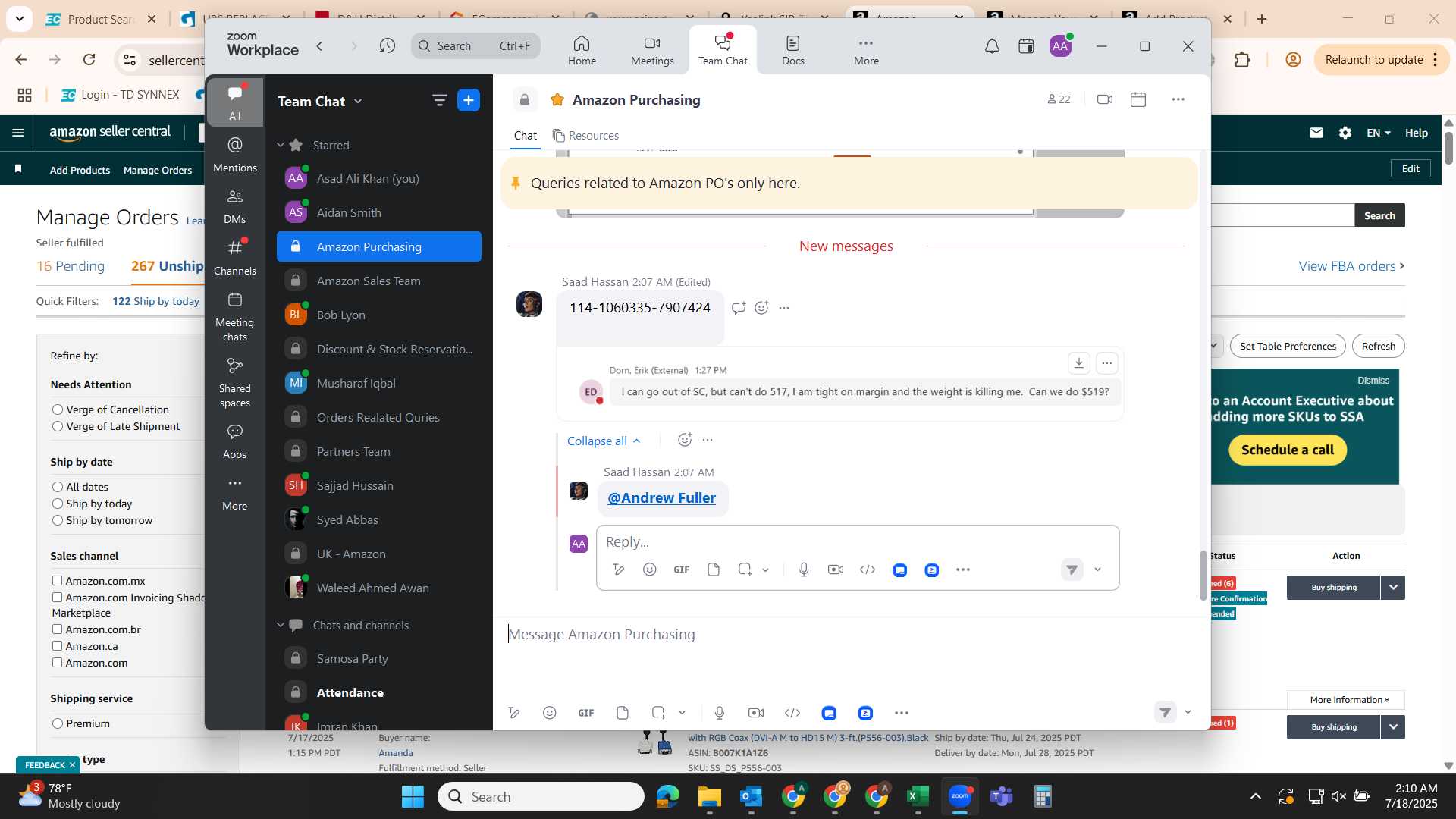1456x819 pixels.
Task: Open the Team Chat title dropdown
Action: [358, 101]
